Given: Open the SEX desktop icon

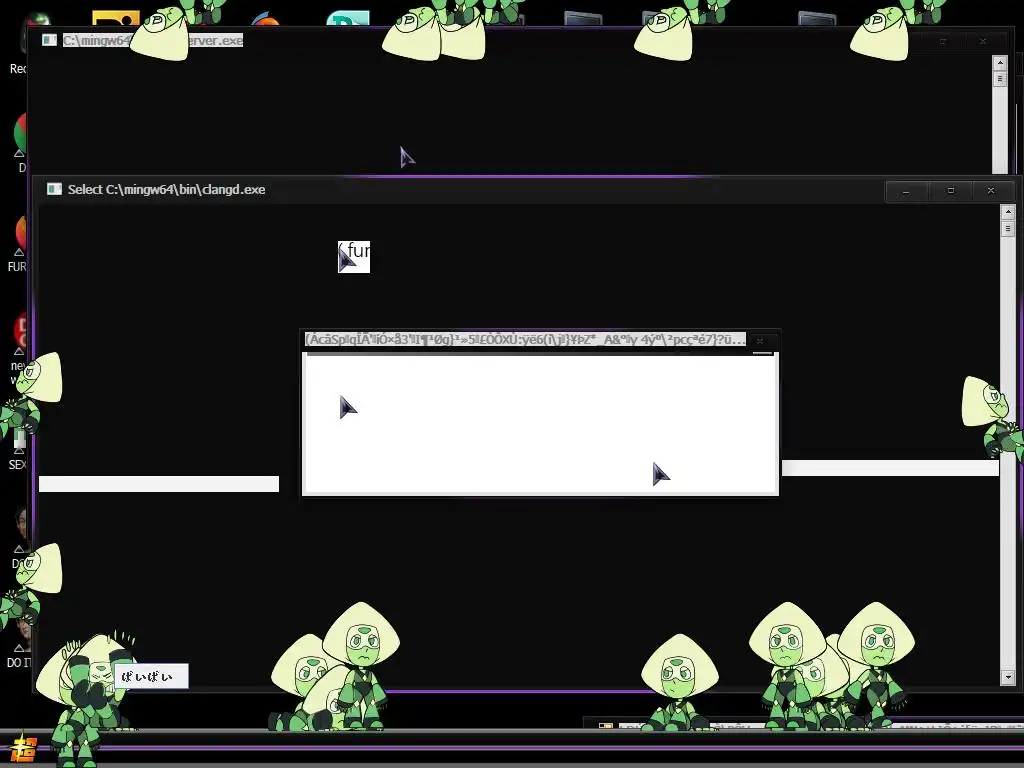Looking at the screenshot, I should [18, 451].
